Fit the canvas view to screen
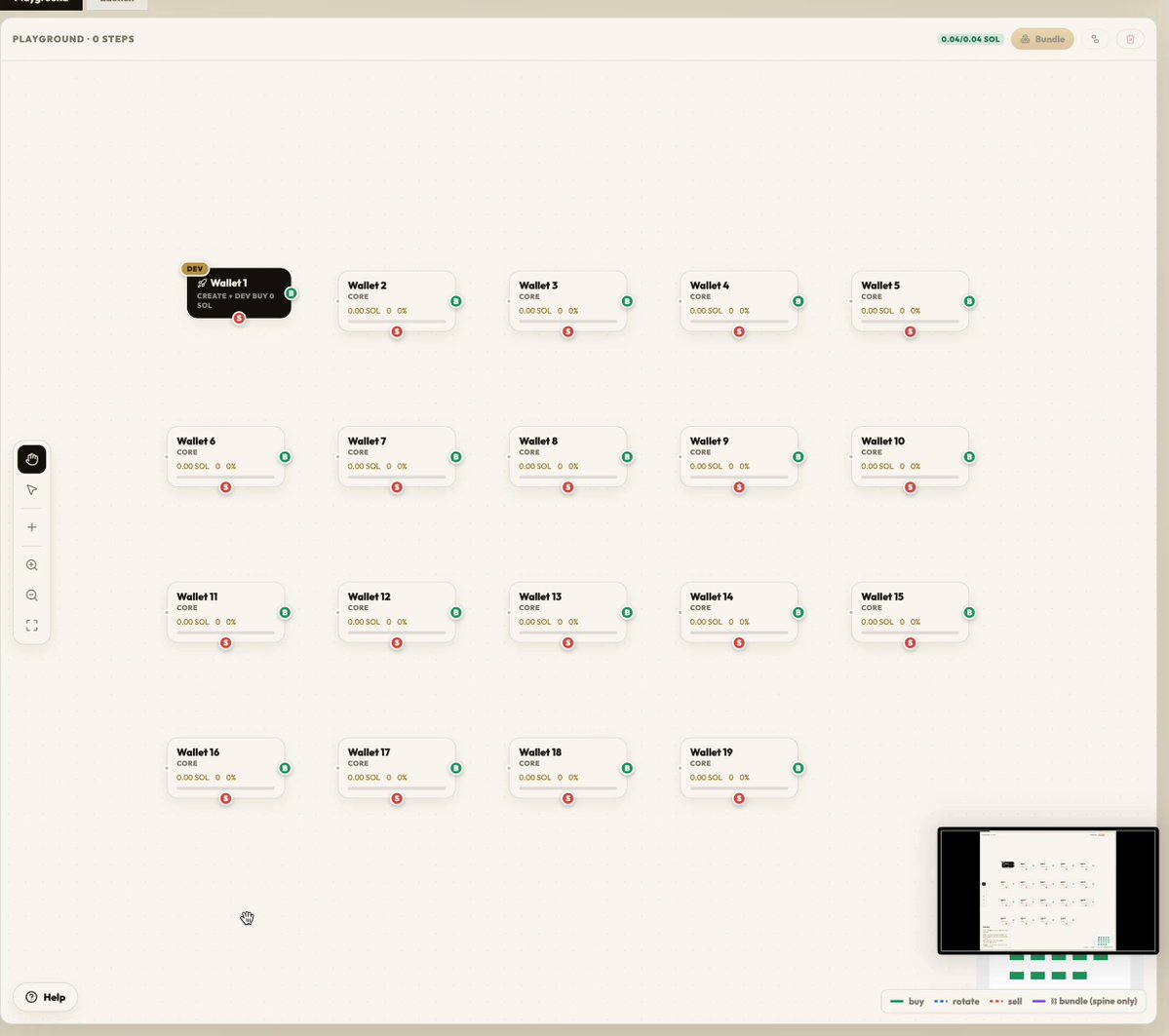1169x1036 pixels. pos(31,626)
